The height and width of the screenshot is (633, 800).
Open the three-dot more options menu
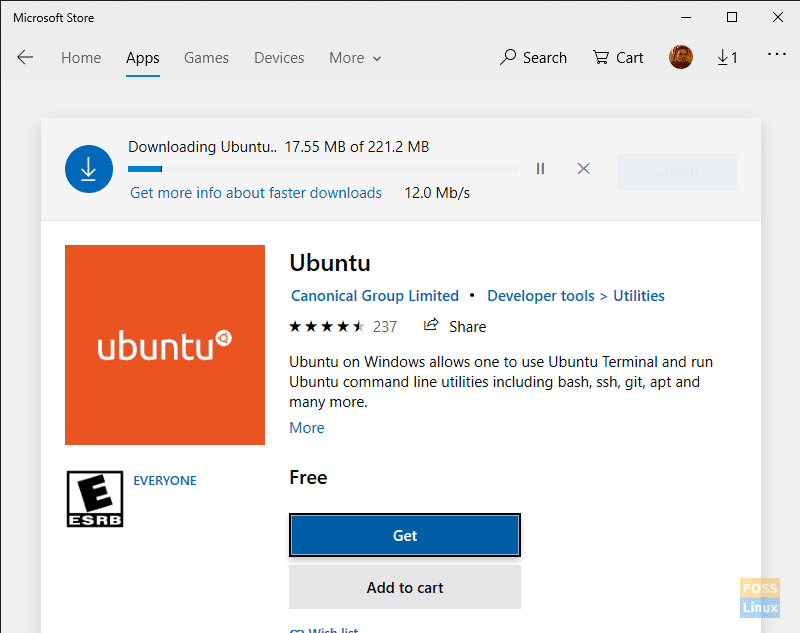[777, 54]
